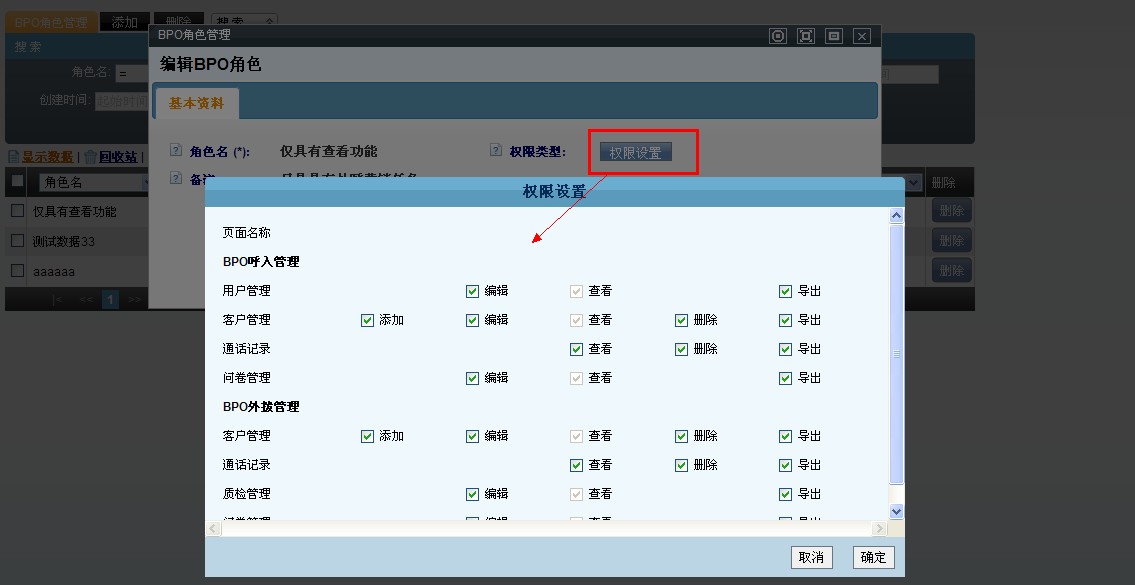
Task: Click the scroll-up arrow in the 权限设置 panel
Action: [x=896, y=216]
